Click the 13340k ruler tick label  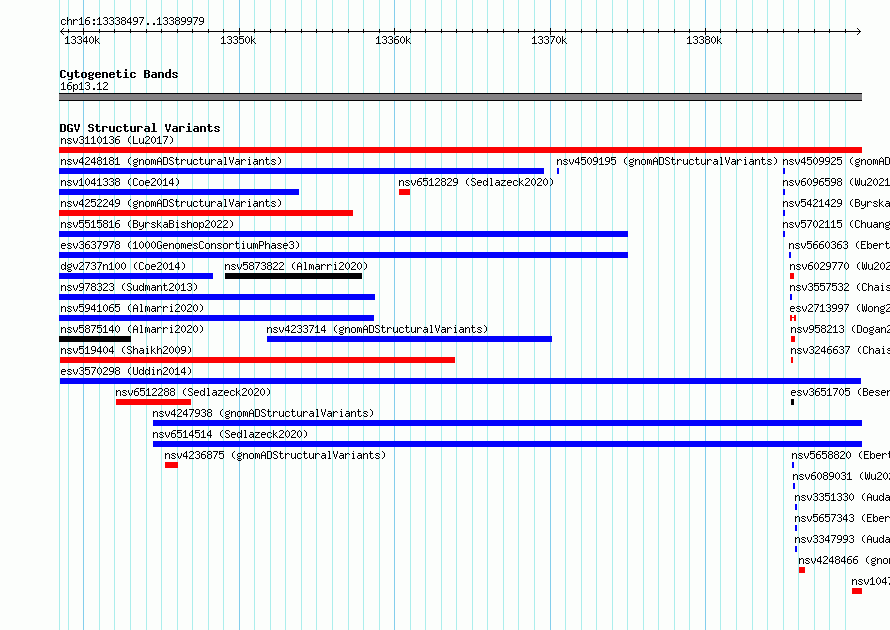point(82,40)
